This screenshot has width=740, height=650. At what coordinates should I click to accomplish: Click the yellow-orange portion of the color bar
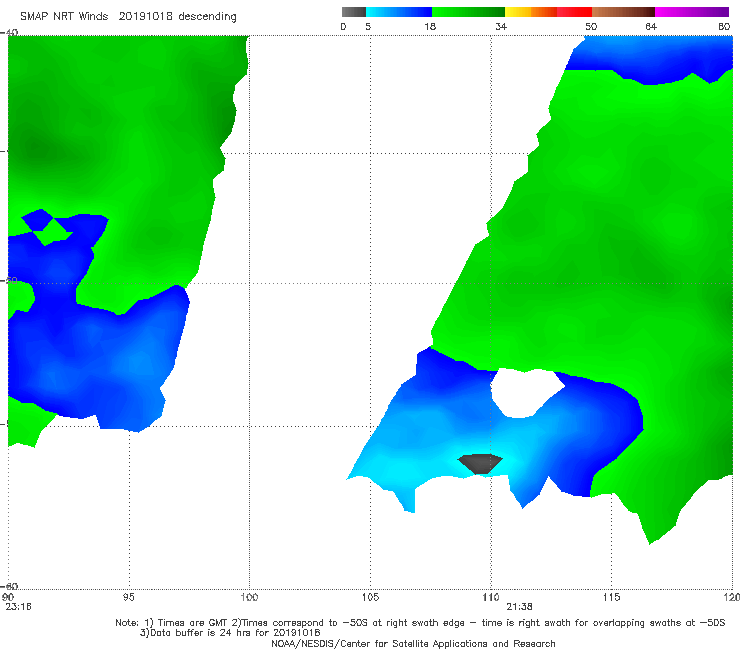[530, 12]
